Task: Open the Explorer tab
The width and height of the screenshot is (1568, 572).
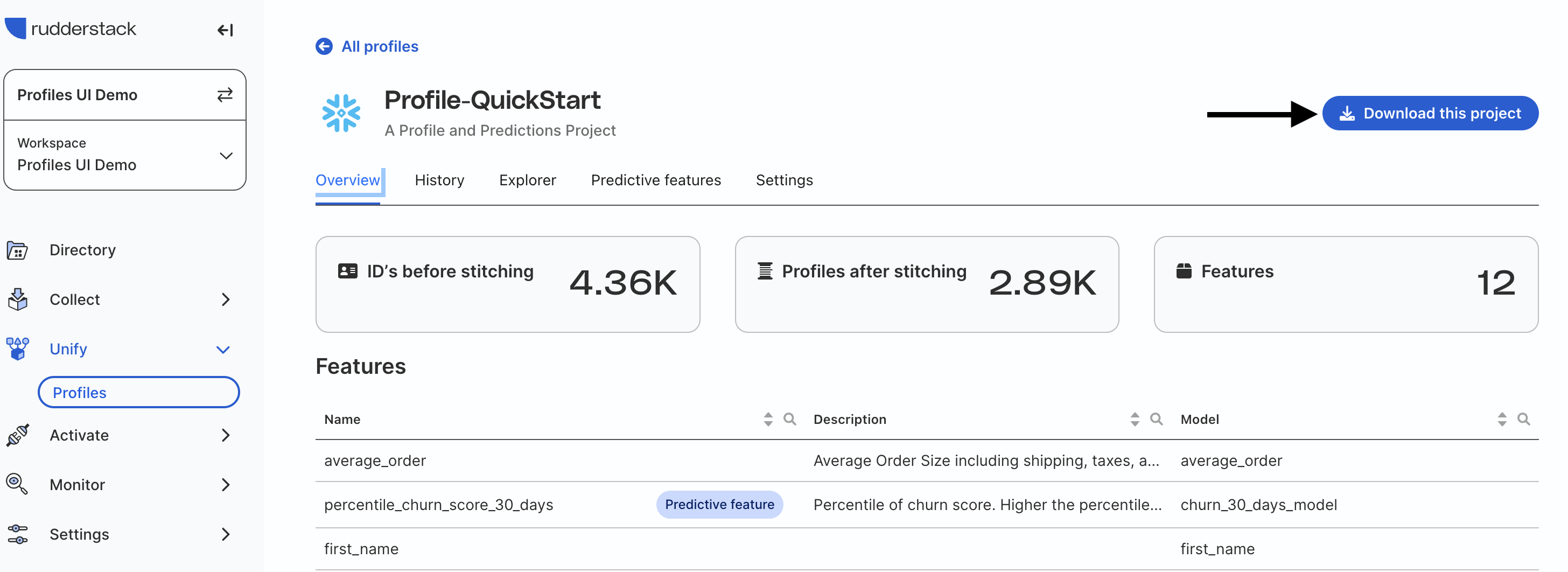Action: tap(528, 180)
